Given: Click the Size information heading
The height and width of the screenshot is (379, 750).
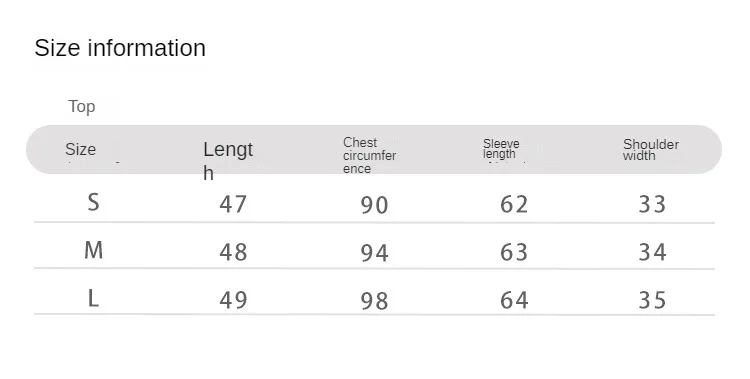Looking at the screenshot, I should pyautogui.click(x=120, y=48).
